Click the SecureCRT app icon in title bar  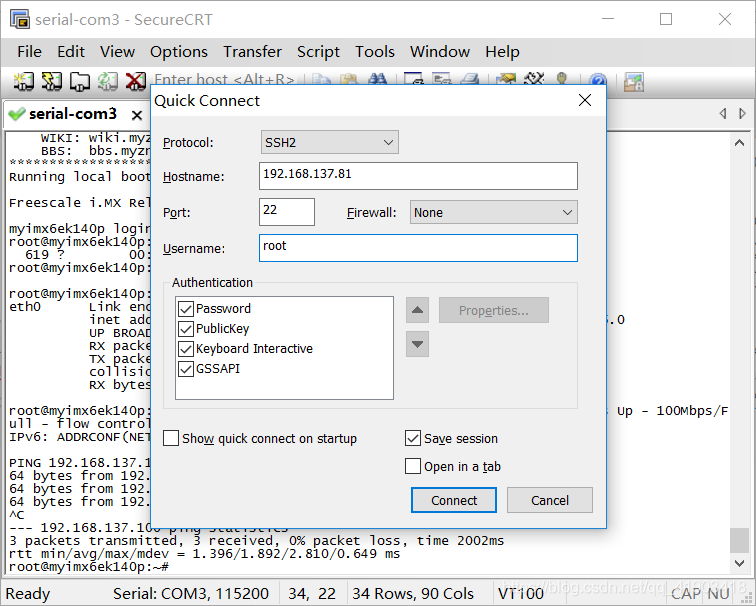coord(20,19)
